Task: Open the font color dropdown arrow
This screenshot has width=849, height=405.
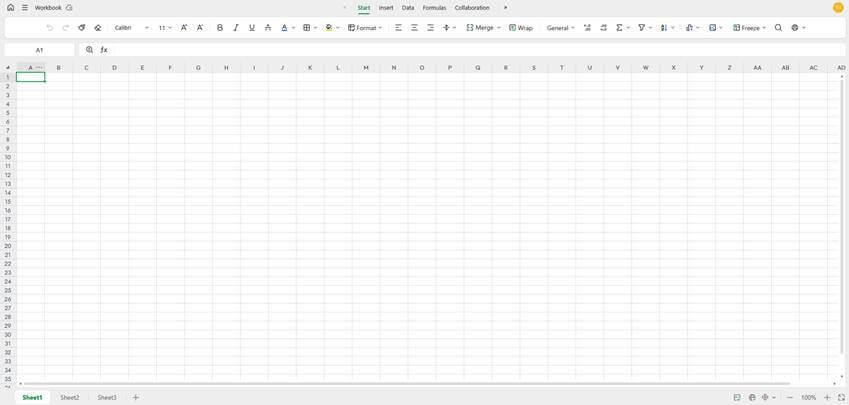Action: click(293, 28)
